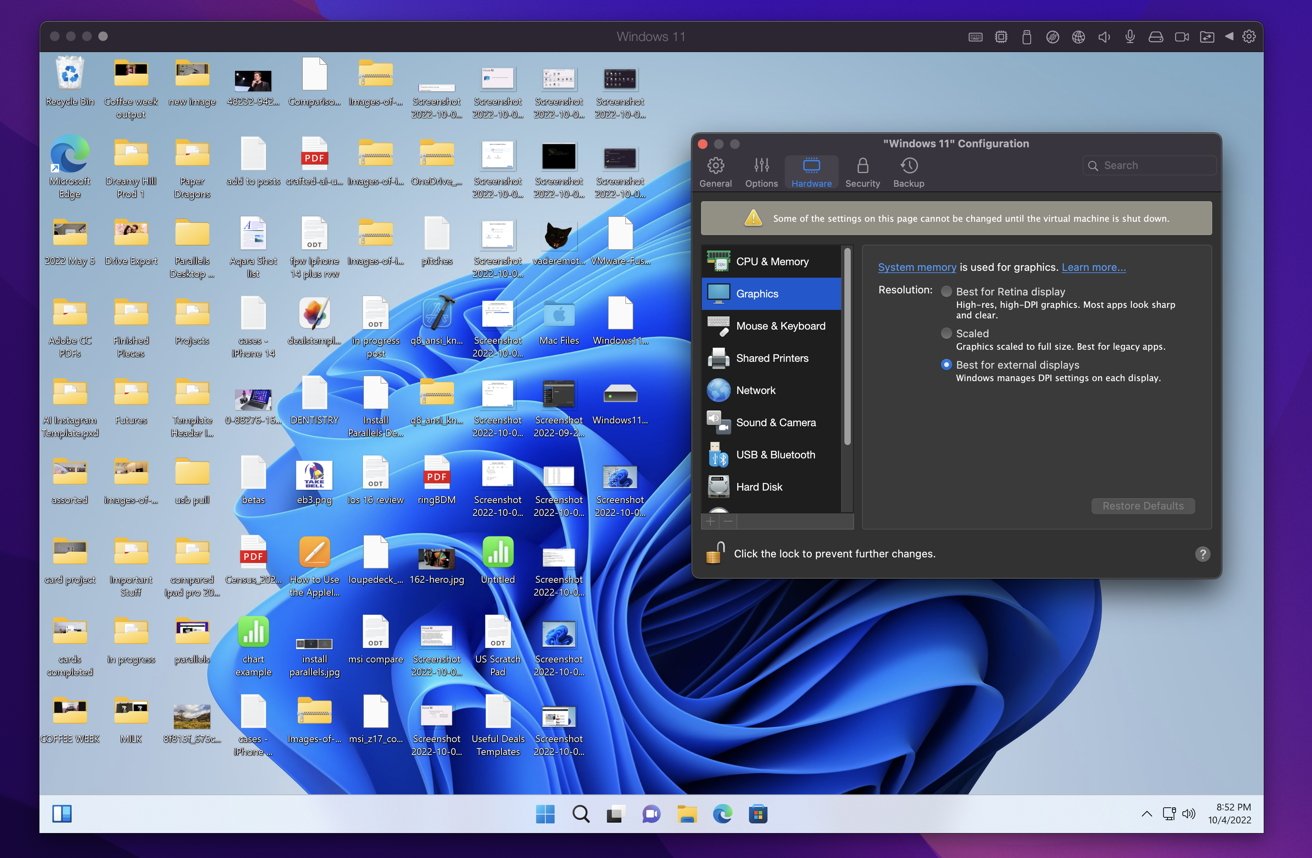Image resolution: width=1312 pixels, height=858 pixels.
Task: Expand the system tray hidden icons chevron
Action: point(1146,814)
